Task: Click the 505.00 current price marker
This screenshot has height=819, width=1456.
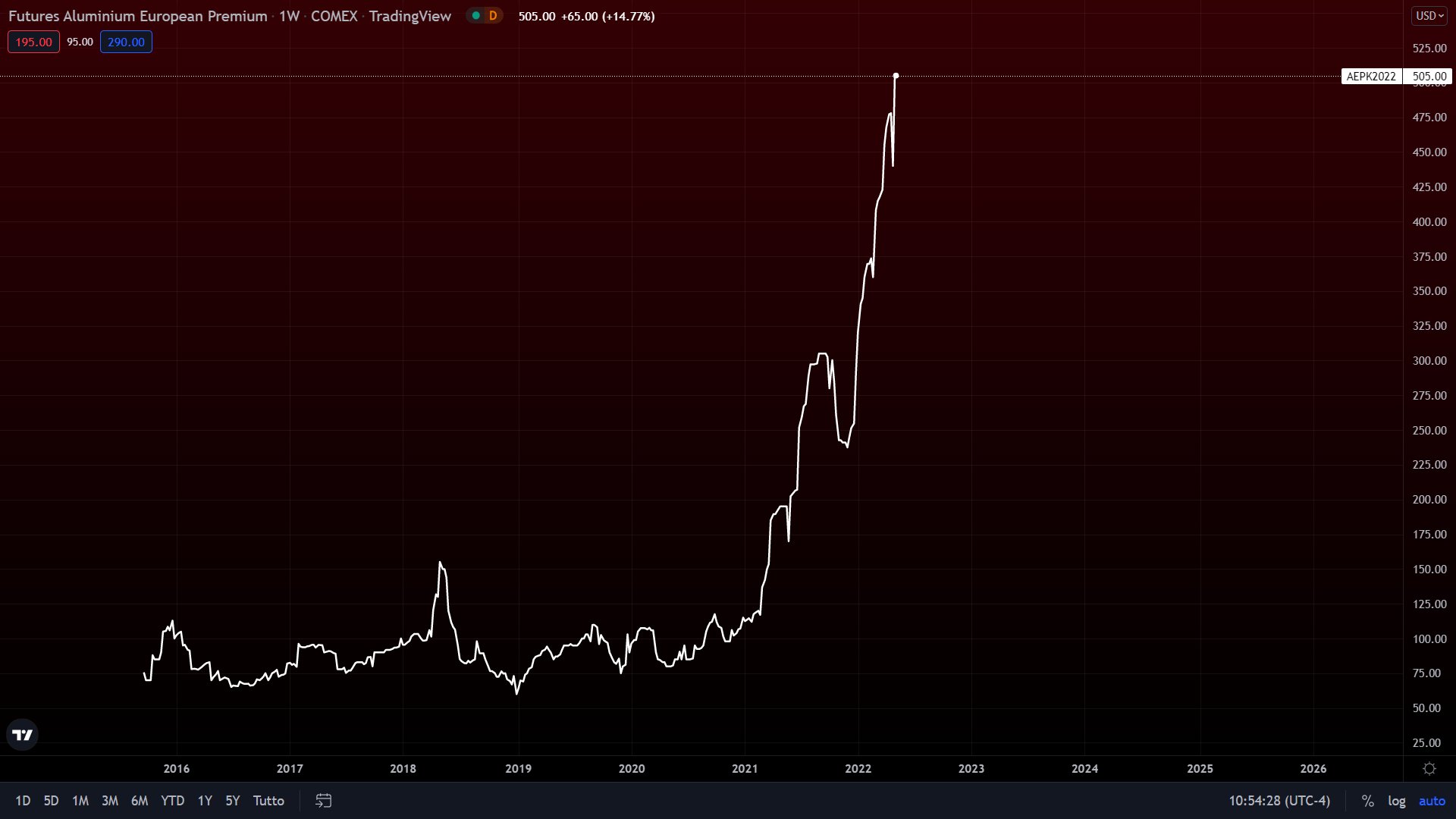Action: coord(1429,77)
